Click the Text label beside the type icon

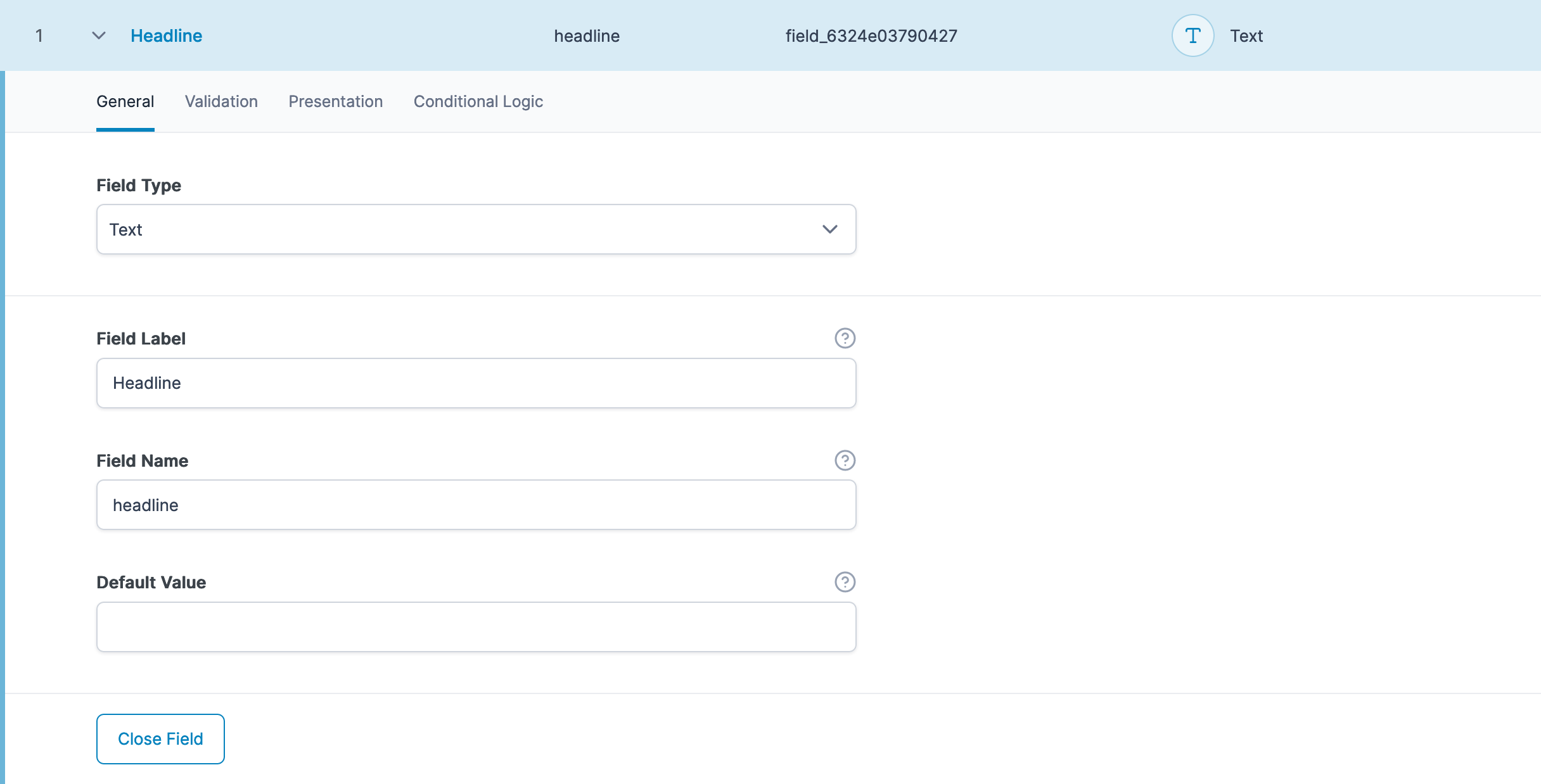click(x=1246, y=35)
